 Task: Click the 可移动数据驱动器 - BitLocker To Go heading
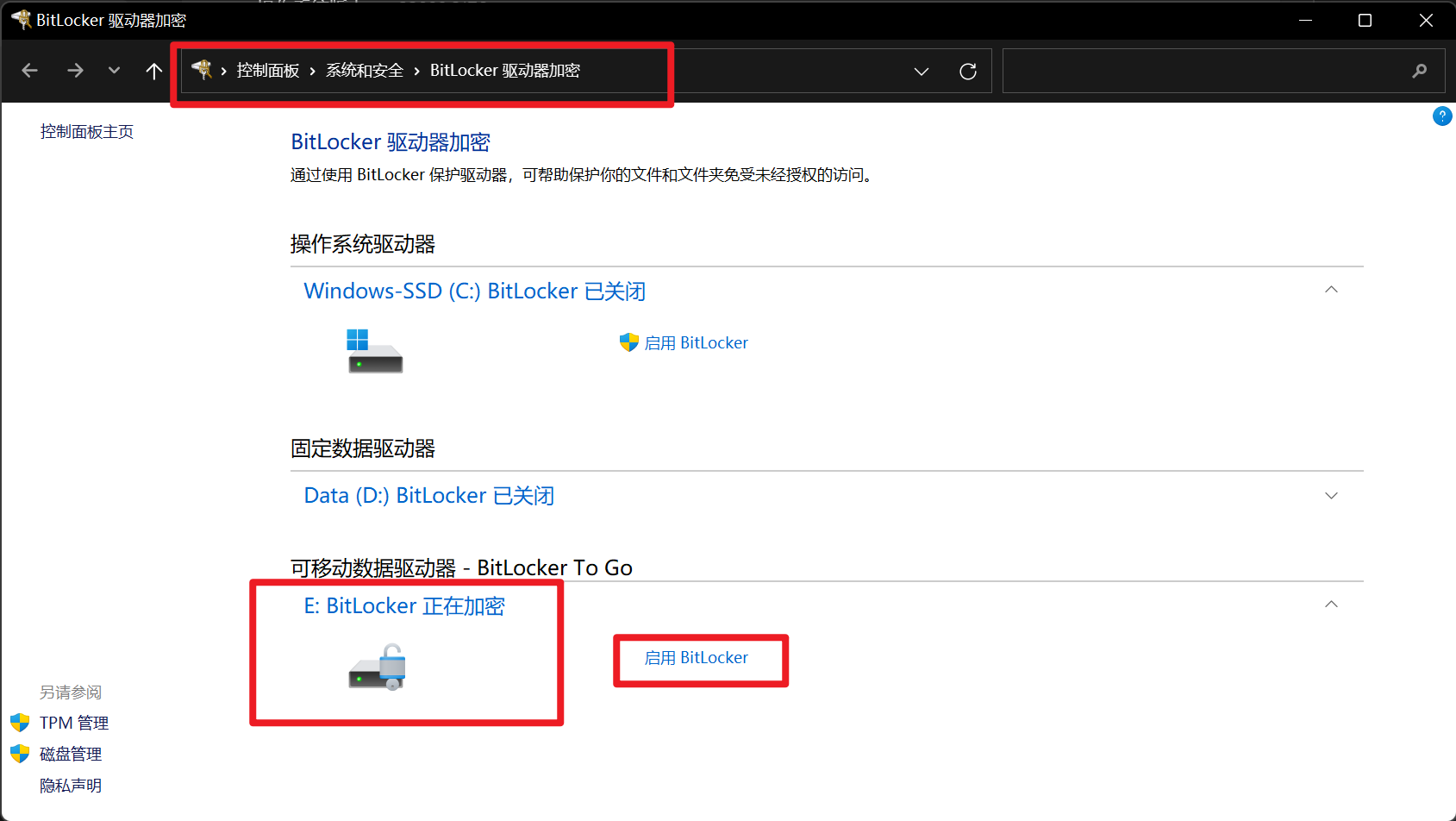click(x=461, y=567)
